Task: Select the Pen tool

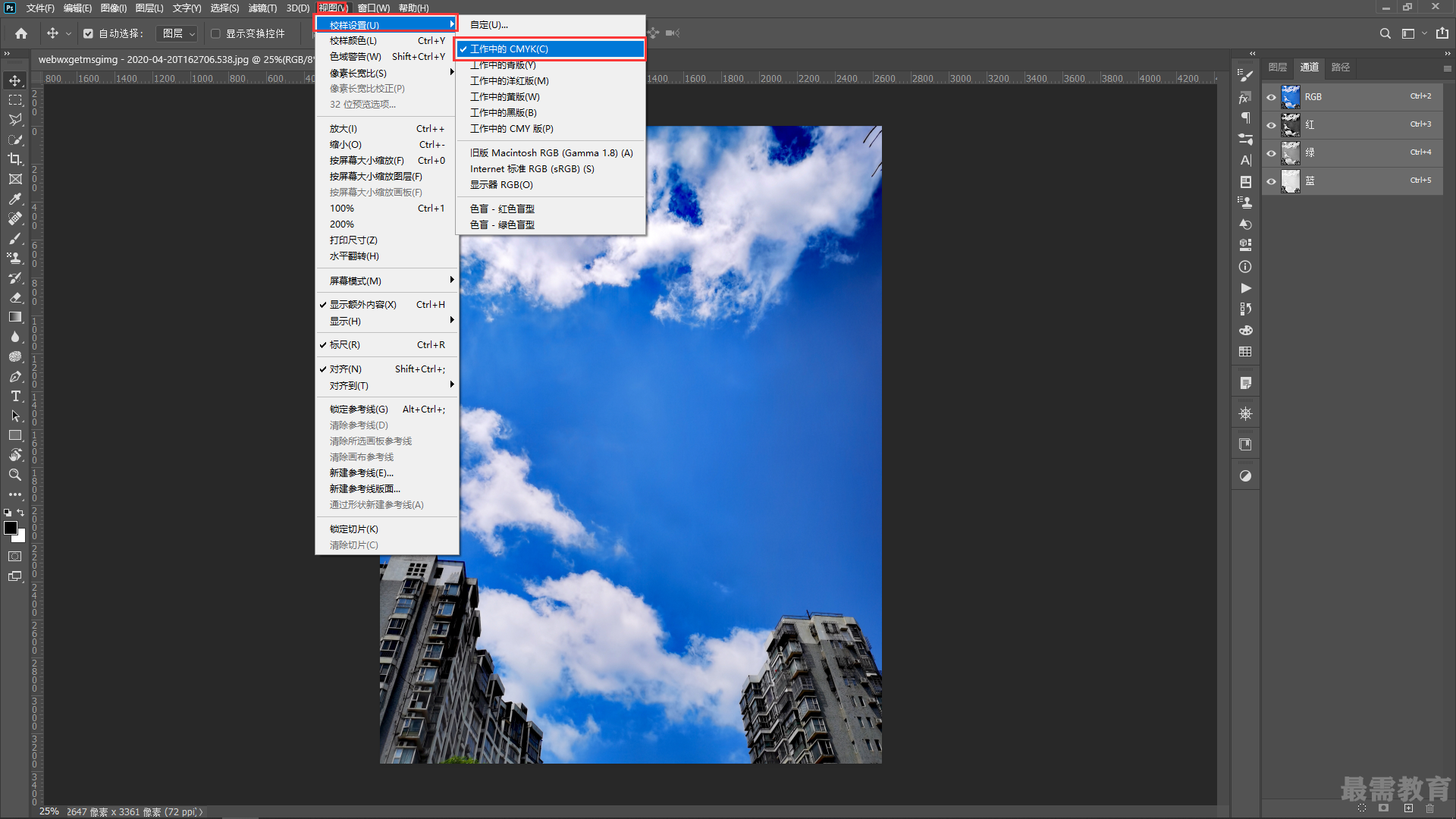Action: coord(15,376)
